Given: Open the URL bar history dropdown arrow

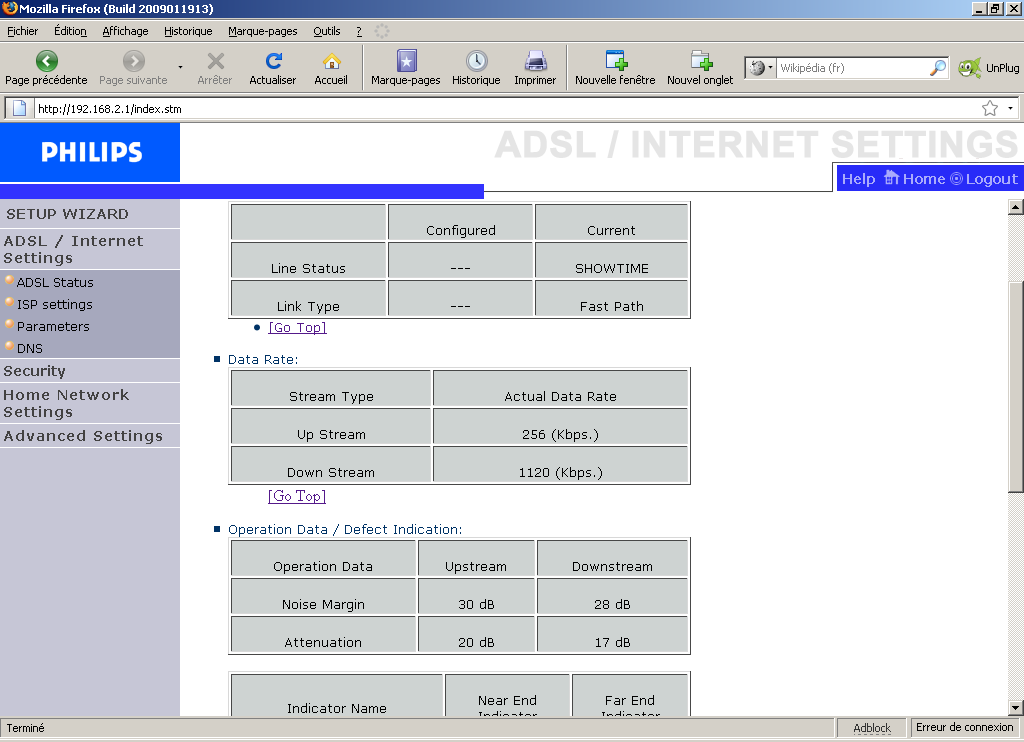Looking at the screenshot, I should [x=1010, y=108].
